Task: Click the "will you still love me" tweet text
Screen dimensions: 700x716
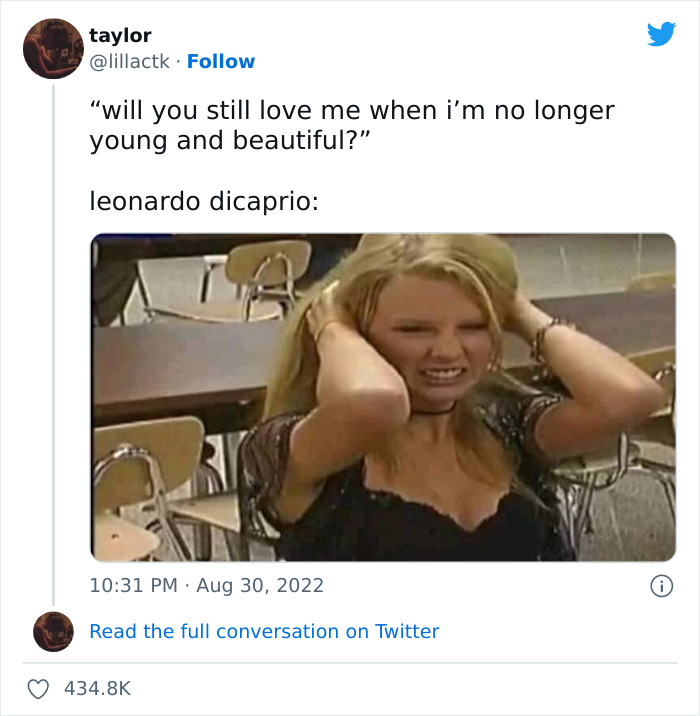Action: click(x=350, y=110)
